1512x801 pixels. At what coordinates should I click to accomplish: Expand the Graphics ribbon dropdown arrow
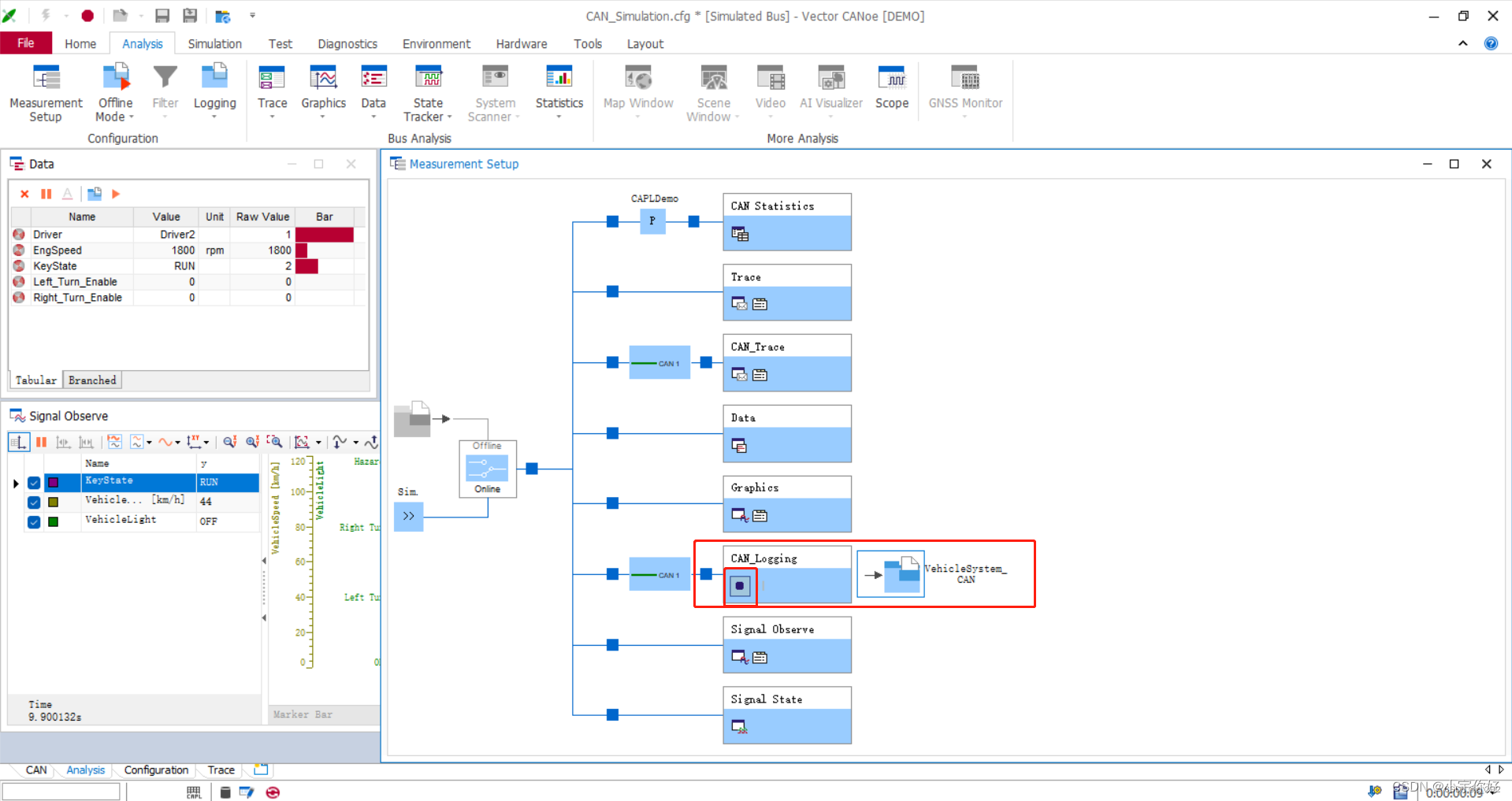pyautogui.click(x=323, y=117)
